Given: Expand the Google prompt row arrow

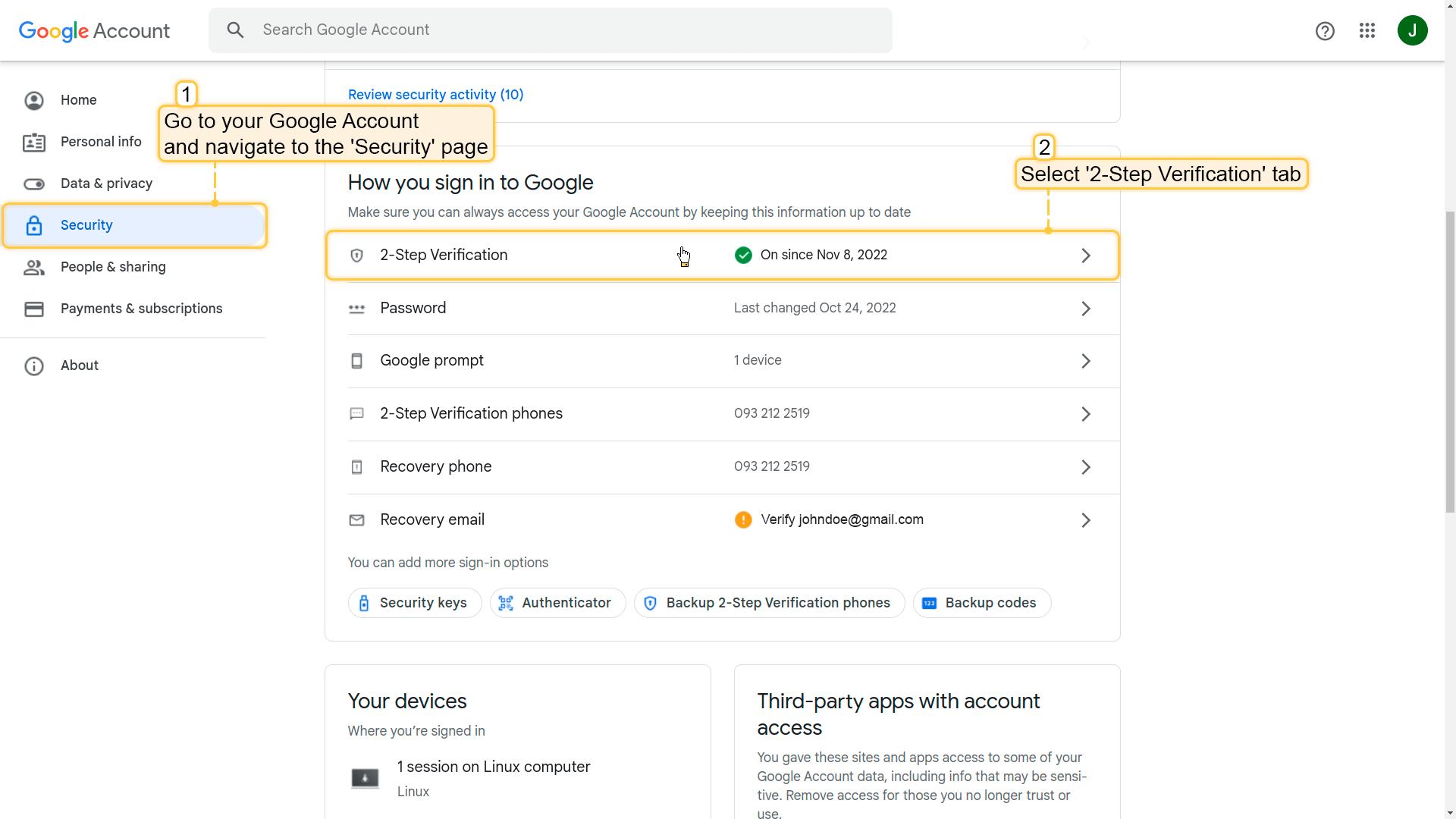Looking at the screenshot, I should (x=1085, y=361).
